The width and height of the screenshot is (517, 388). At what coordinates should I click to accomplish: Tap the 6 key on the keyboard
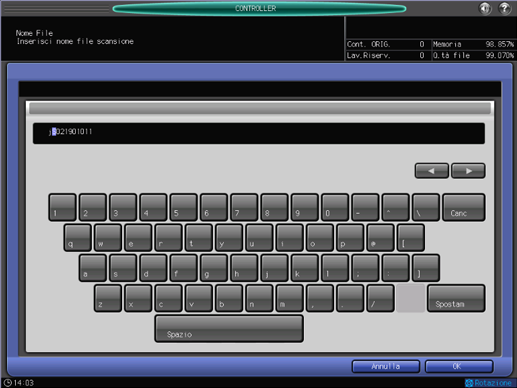click(214, 207)
